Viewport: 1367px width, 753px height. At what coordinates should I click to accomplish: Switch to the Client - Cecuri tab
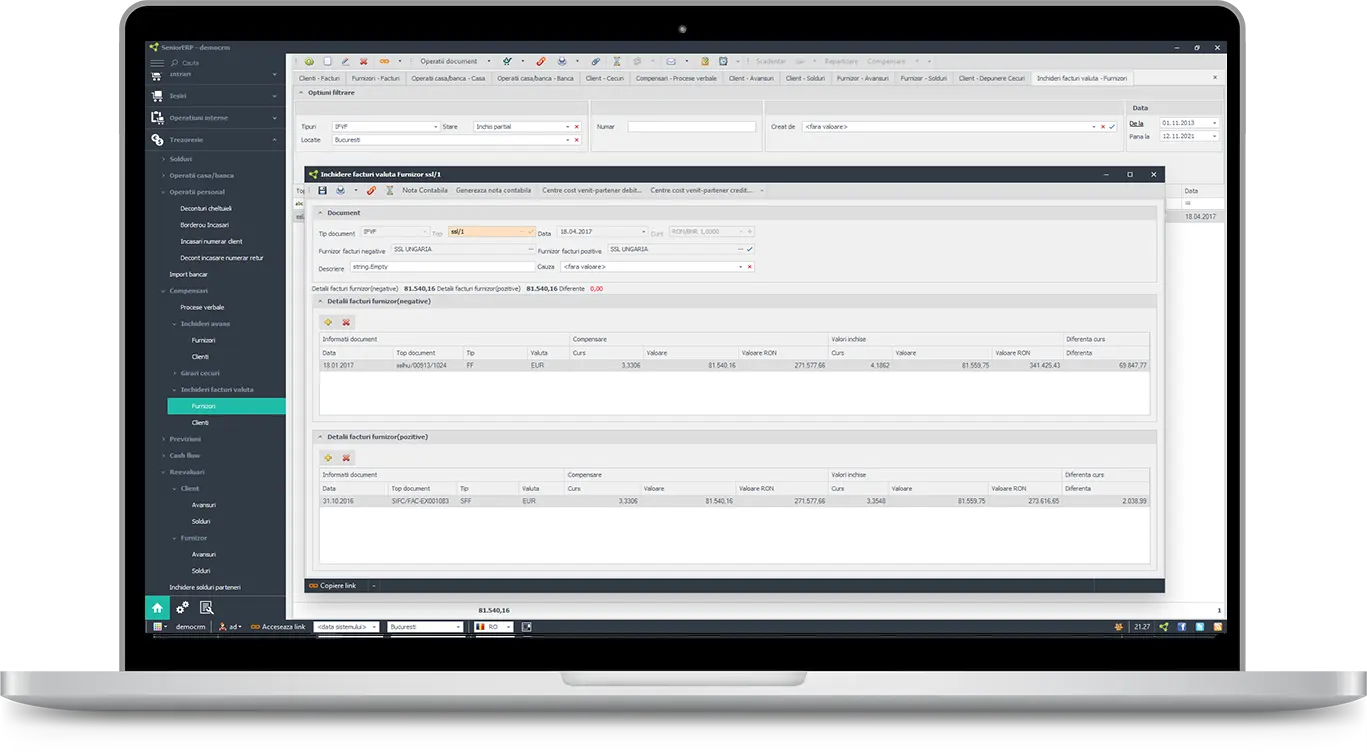click(x=605, y=78)
